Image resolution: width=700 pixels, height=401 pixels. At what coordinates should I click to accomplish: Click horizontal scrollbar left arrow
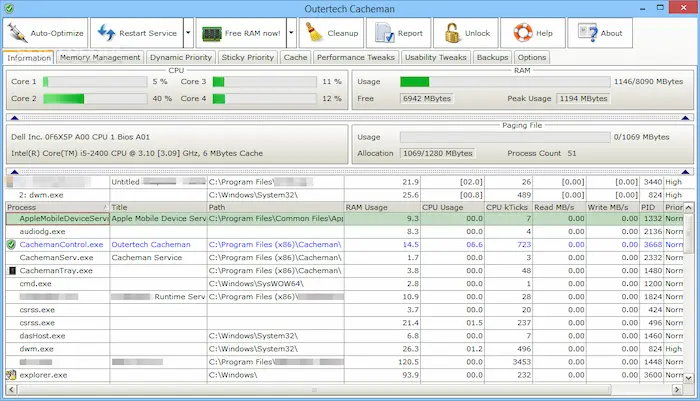point(12,389)
